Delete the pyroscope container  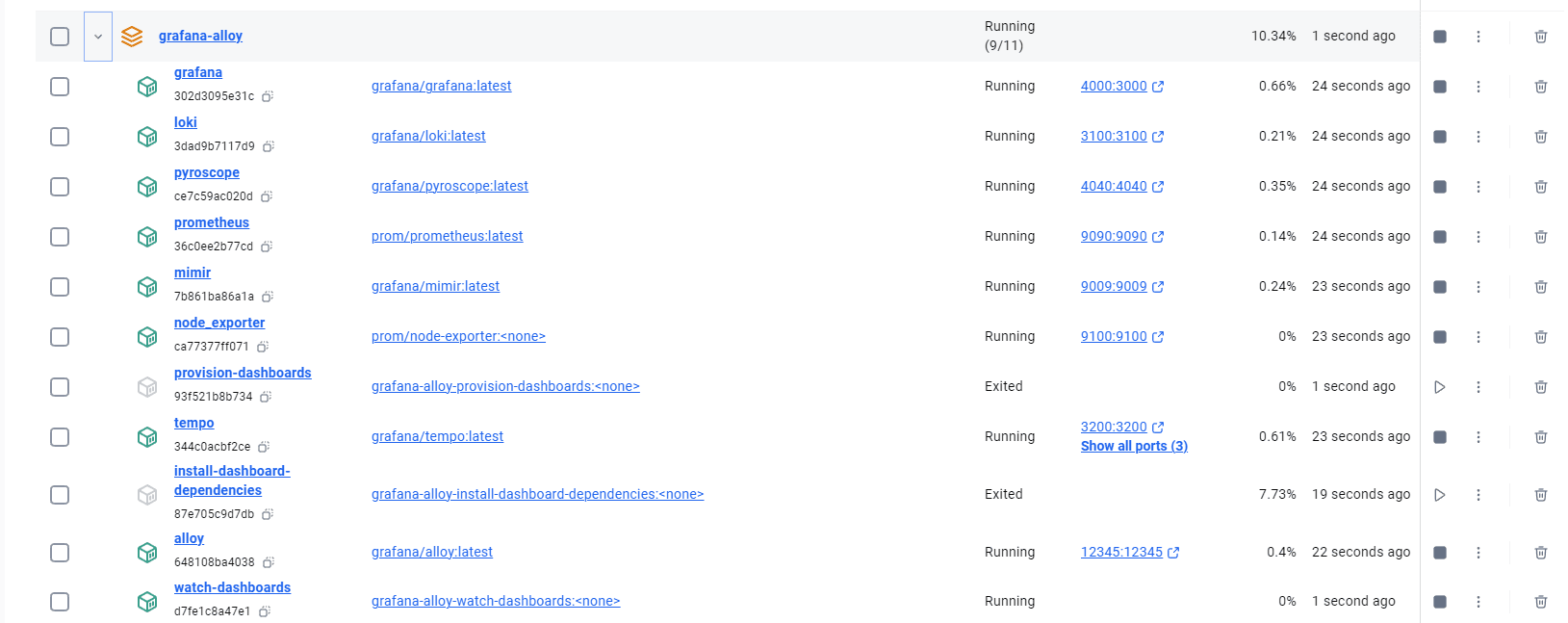coord(1541,187)
